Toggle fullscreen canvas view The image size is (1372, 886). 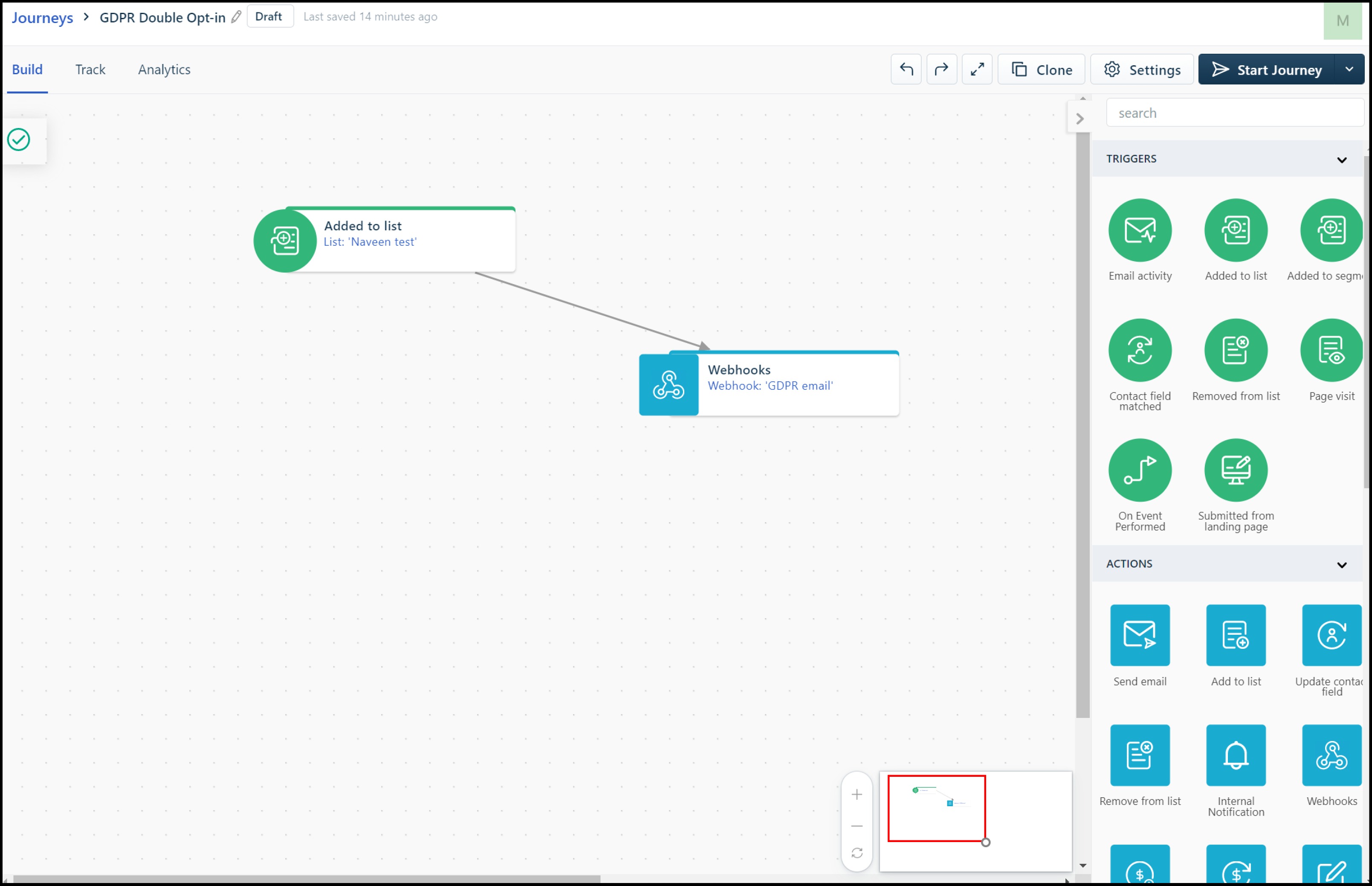click(976, 70)
